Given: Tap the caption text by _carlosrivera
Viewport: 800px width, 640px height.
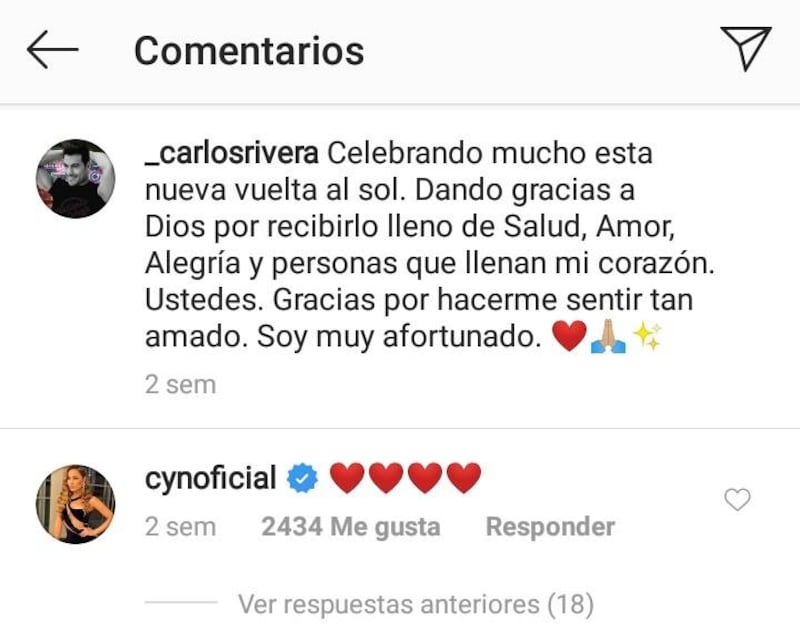Looking at the screenshot, I should pyautogui.click(x=430, y=245).
